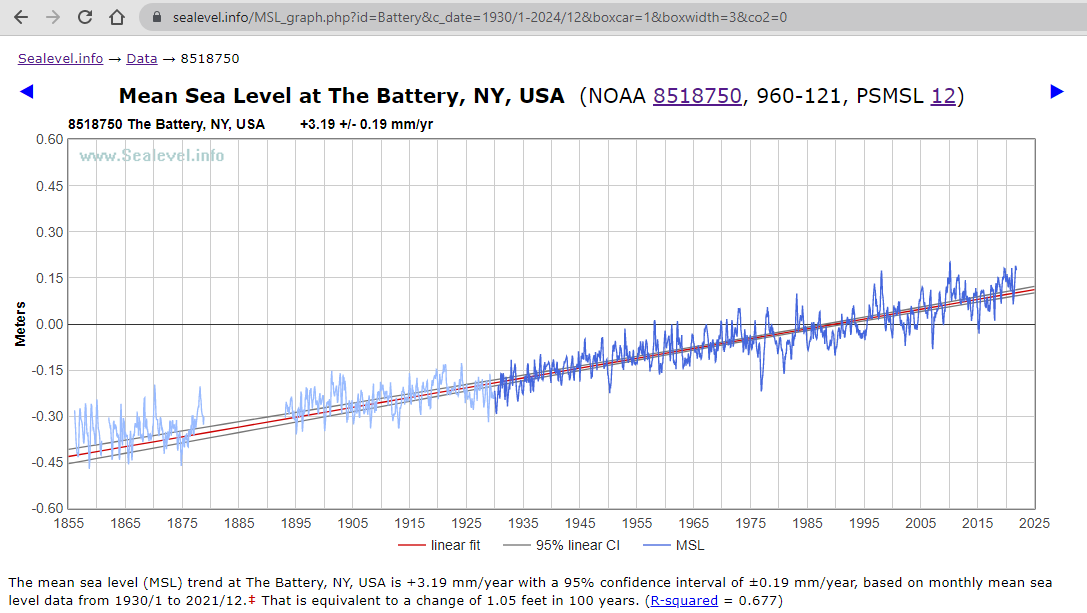Reload the current page
The image size is (1087, 613).
85,17
